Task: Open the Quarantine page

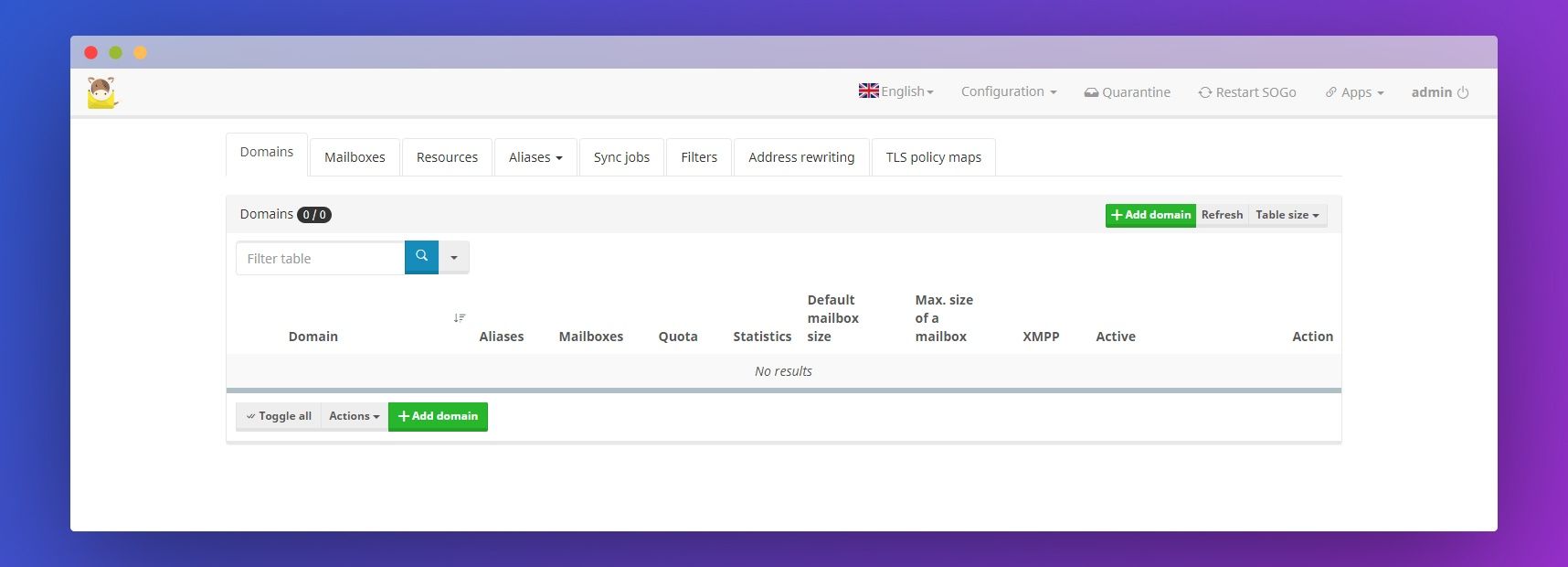Action: pos(1127,92)
